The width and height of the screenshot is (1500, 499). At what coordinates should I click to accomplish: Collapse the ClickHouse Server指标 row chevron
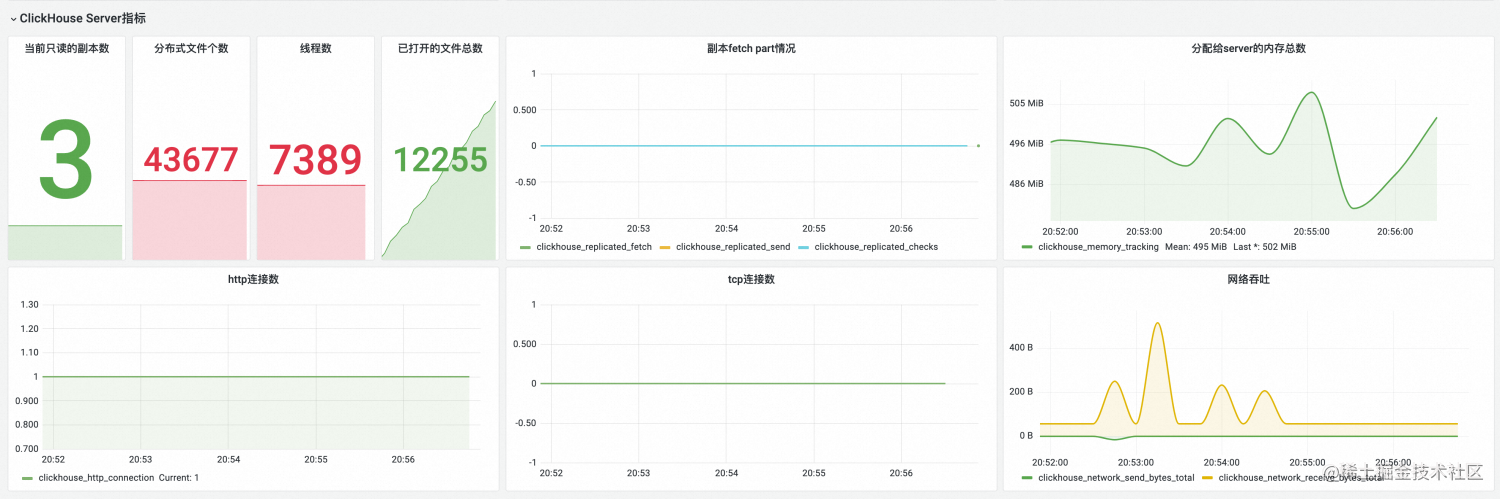(x=13, y=19)
